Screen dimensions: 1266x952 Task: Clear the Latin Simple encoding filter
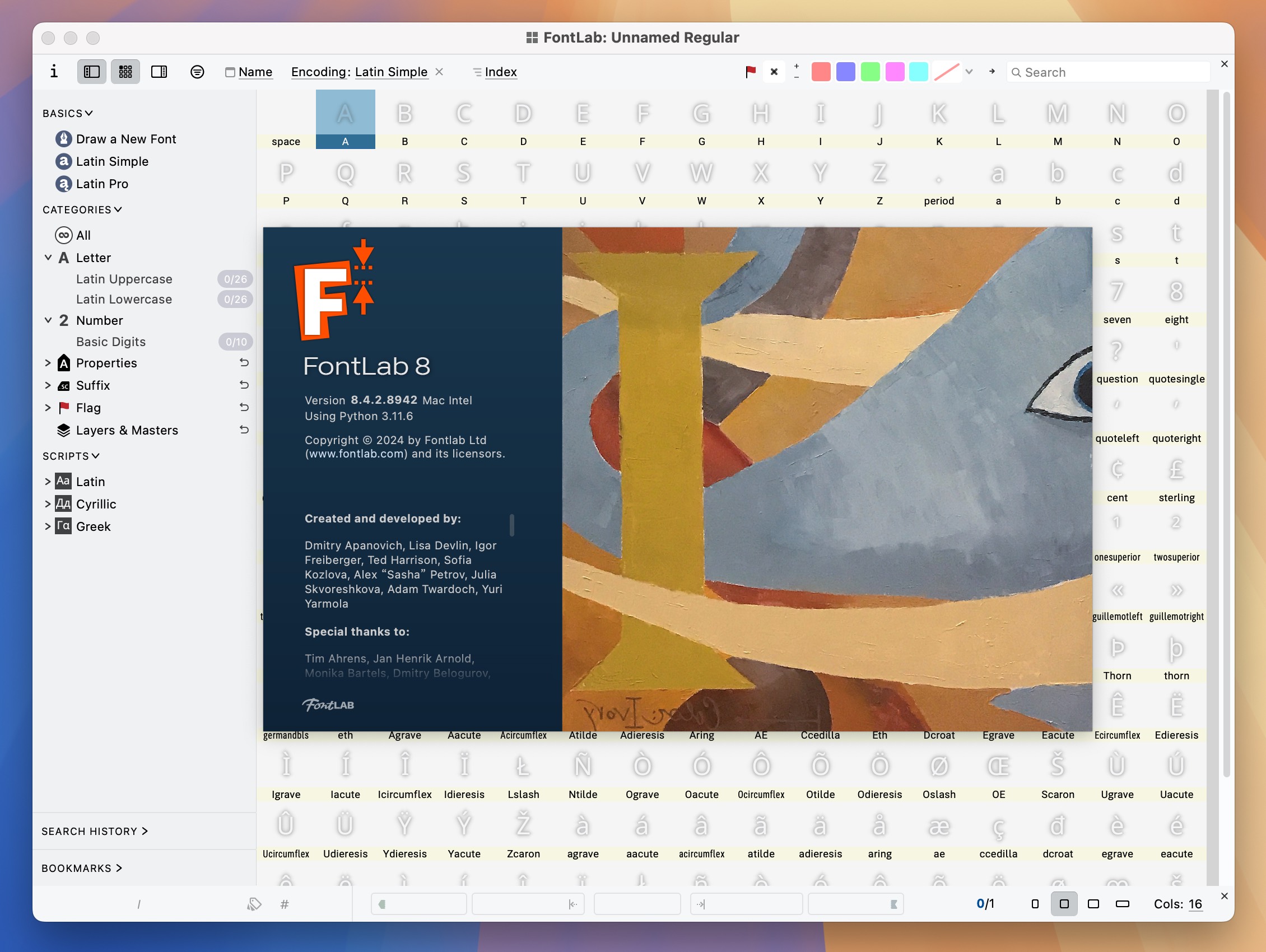point(440,72)
